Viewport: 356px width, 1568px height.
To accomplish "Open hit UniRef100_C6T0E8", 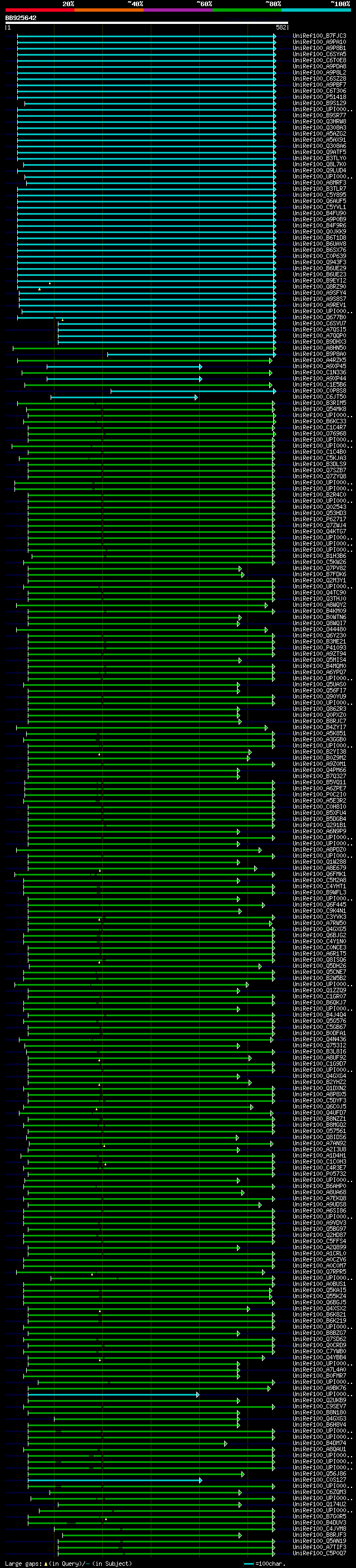I will point(319,60).
